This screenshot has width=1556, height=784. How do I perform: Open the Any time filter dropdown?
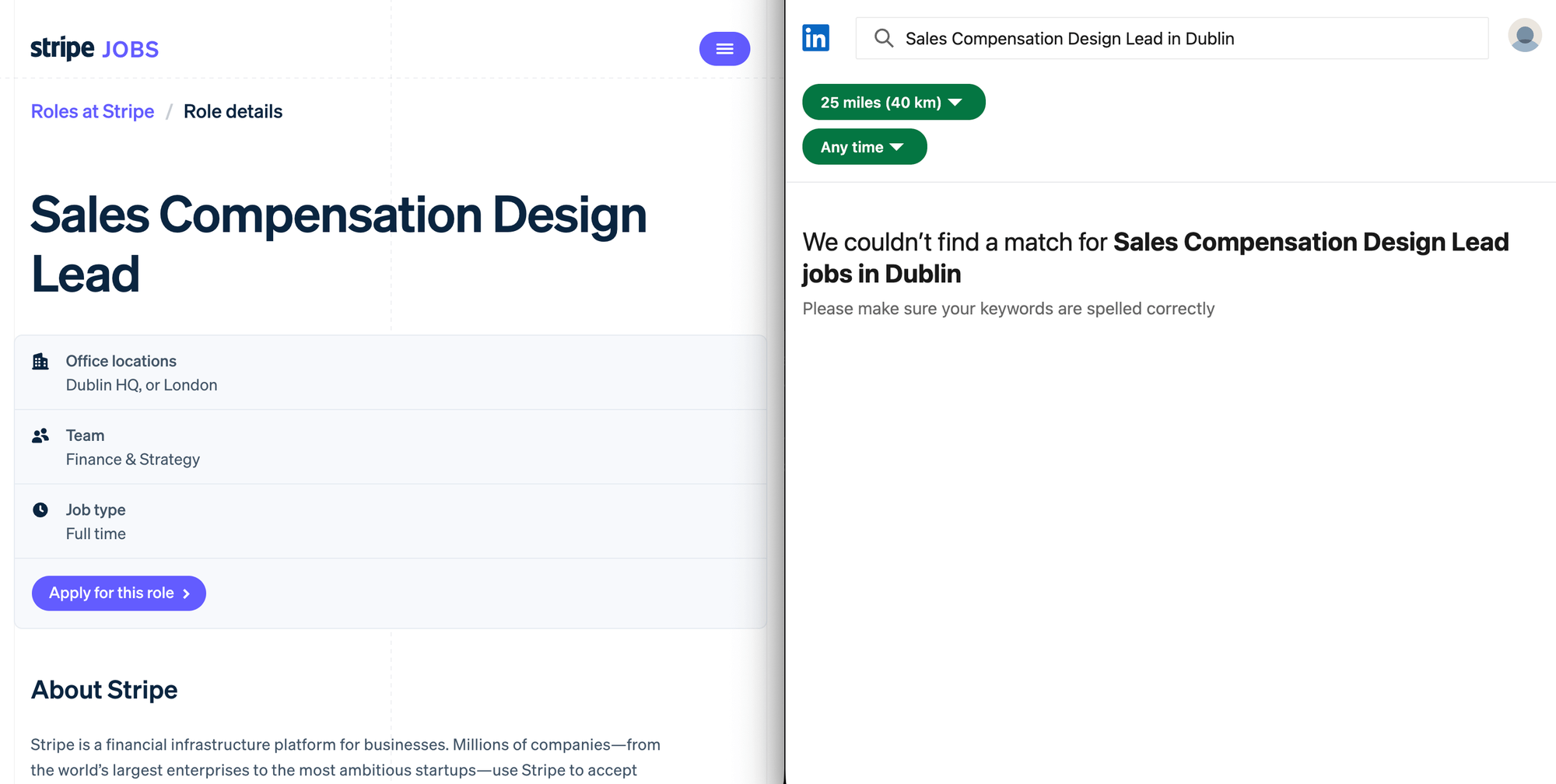[x=864, y=147]
